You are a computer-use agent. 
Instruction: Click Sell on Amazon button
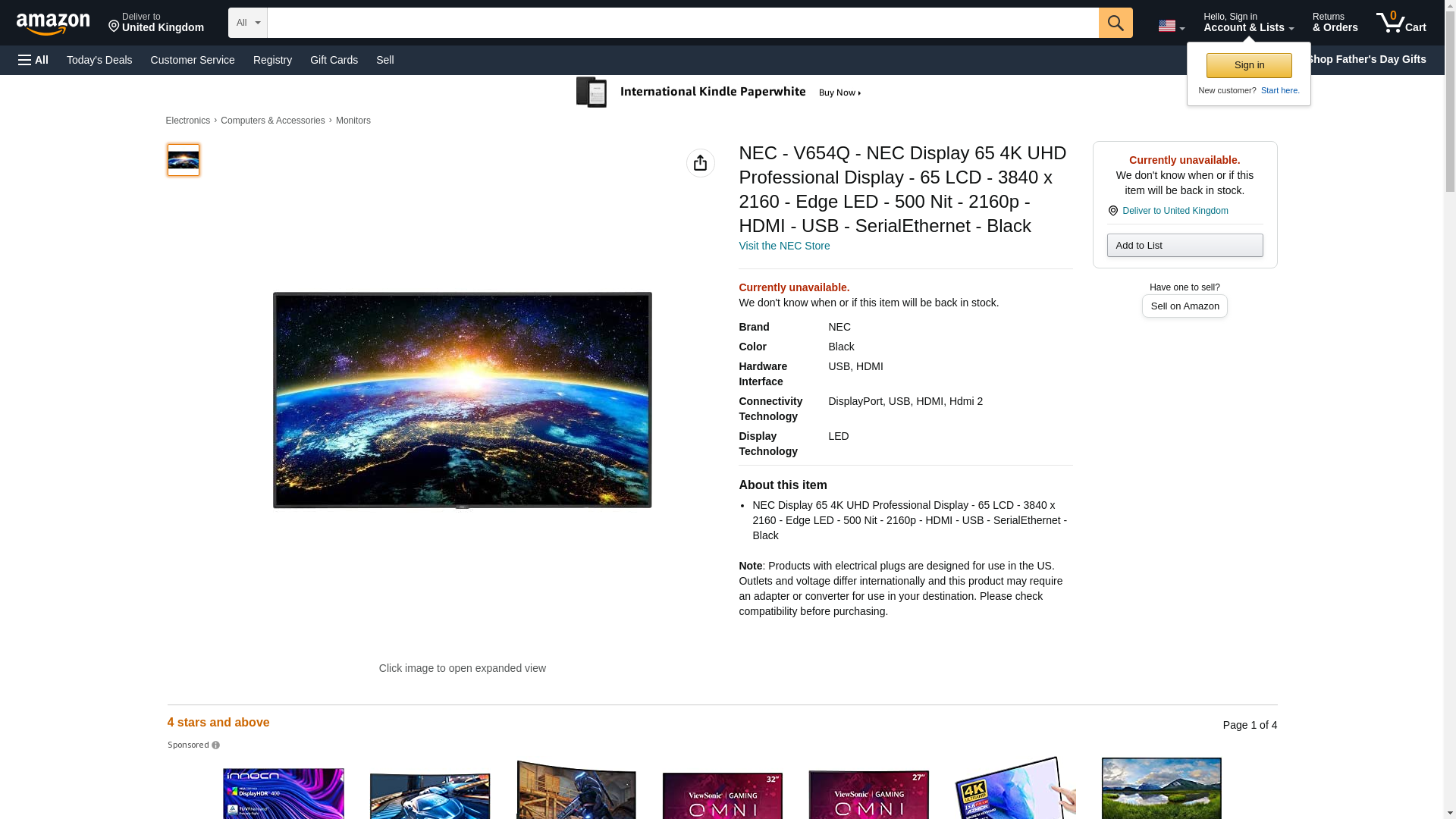(x=1184, y=306)
